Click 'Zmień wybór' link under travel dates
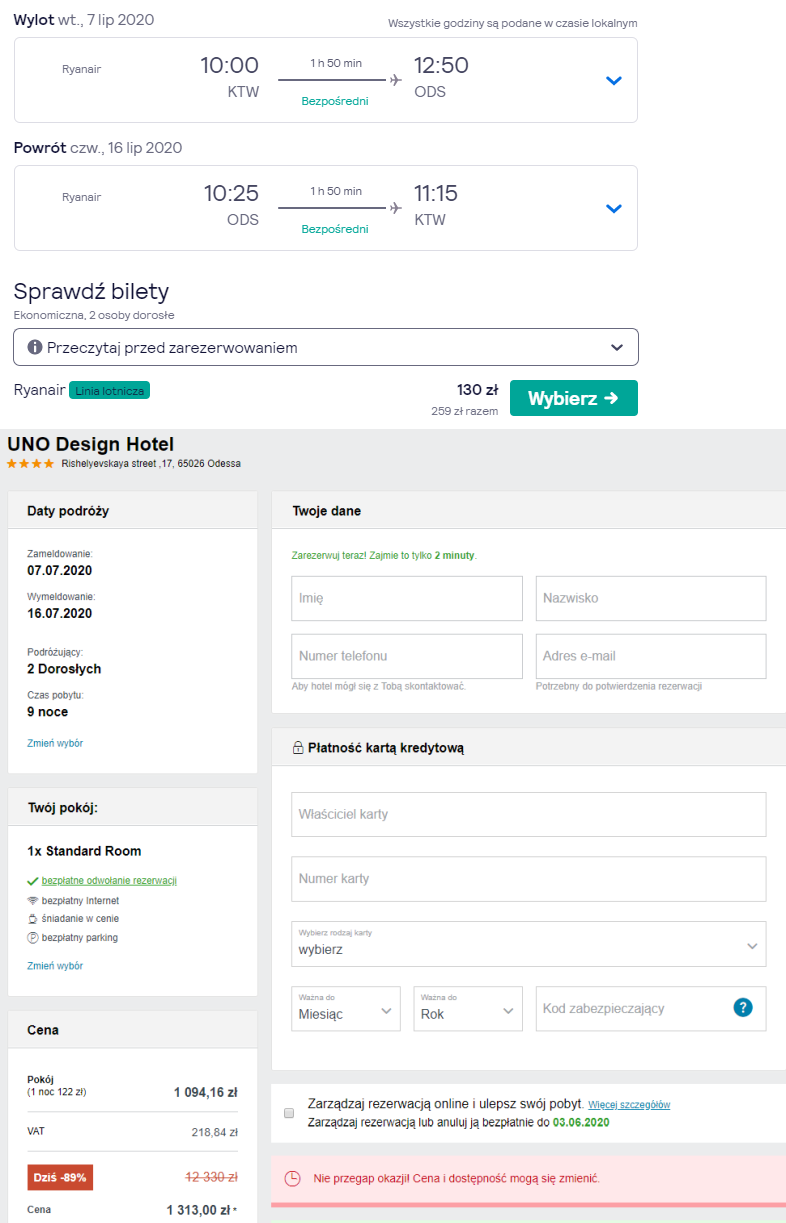This screenshot has height=1223, width=786. (55, 743)
